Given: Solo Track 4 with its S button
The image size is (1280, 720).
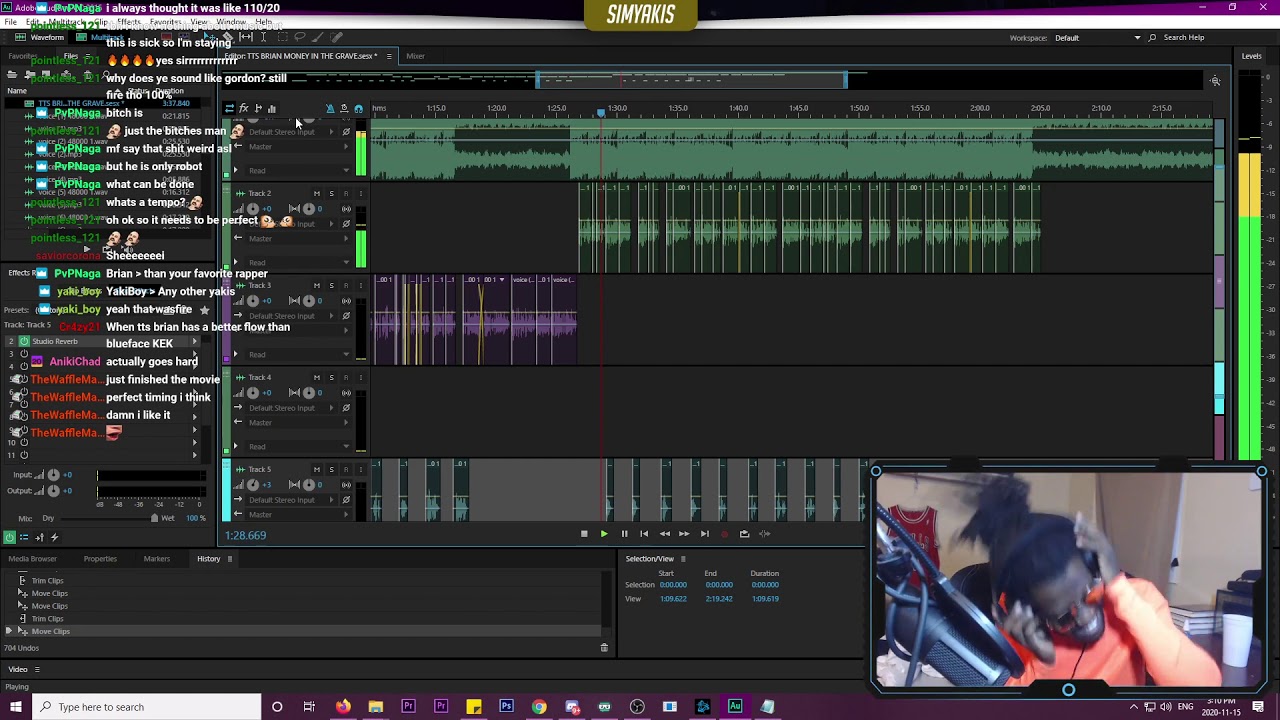Looking at the screenshot, I should [x=331, y=377].
